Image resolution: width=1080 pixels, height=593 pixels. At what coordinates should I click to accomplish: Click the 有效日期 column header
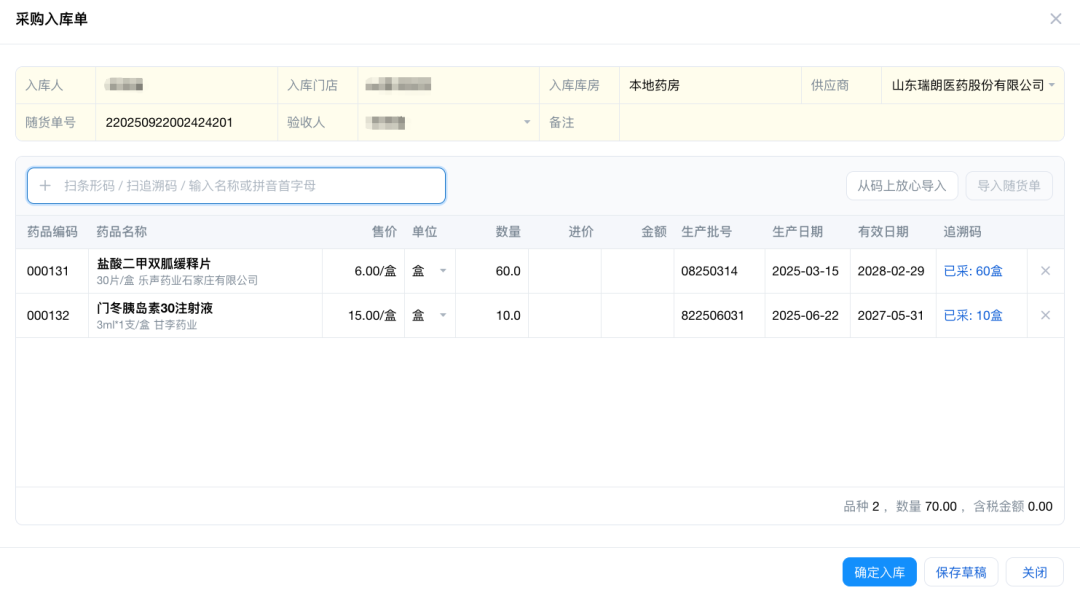[x=883, y=232]
